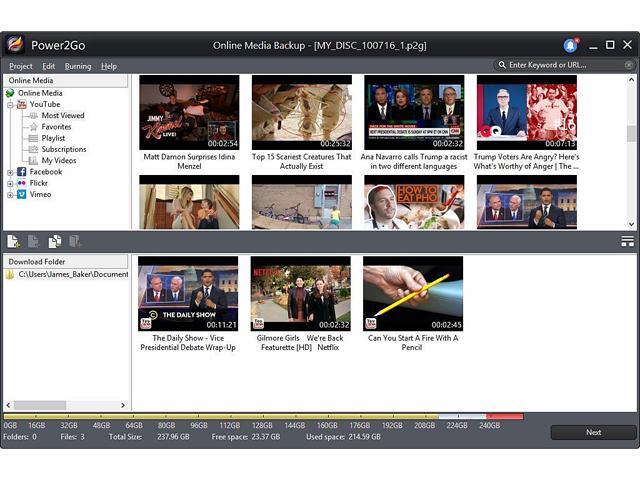Expand the Facebook tree node
The image size is (640, 480).
coord(10,172)
